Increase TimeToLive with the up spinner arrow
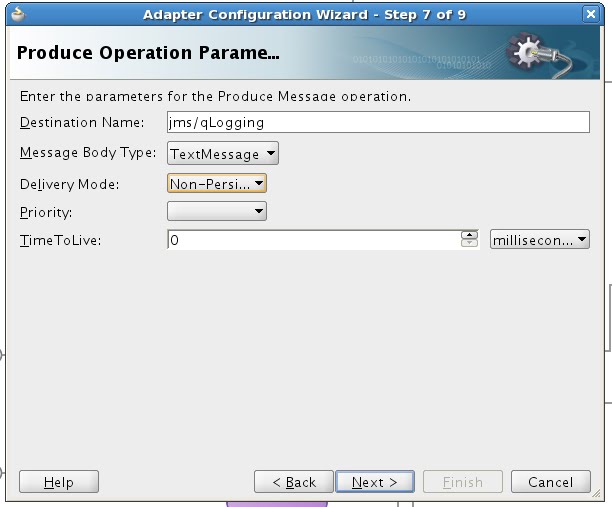This screenshot has width=612, height=507. coord(469,235)
